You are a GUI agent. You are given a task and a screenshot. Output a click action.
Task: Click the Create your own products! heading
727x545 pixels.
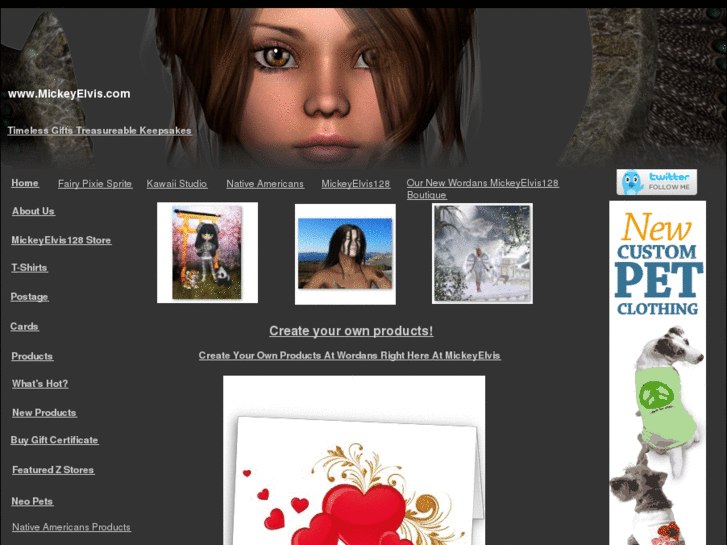point(351,331)
